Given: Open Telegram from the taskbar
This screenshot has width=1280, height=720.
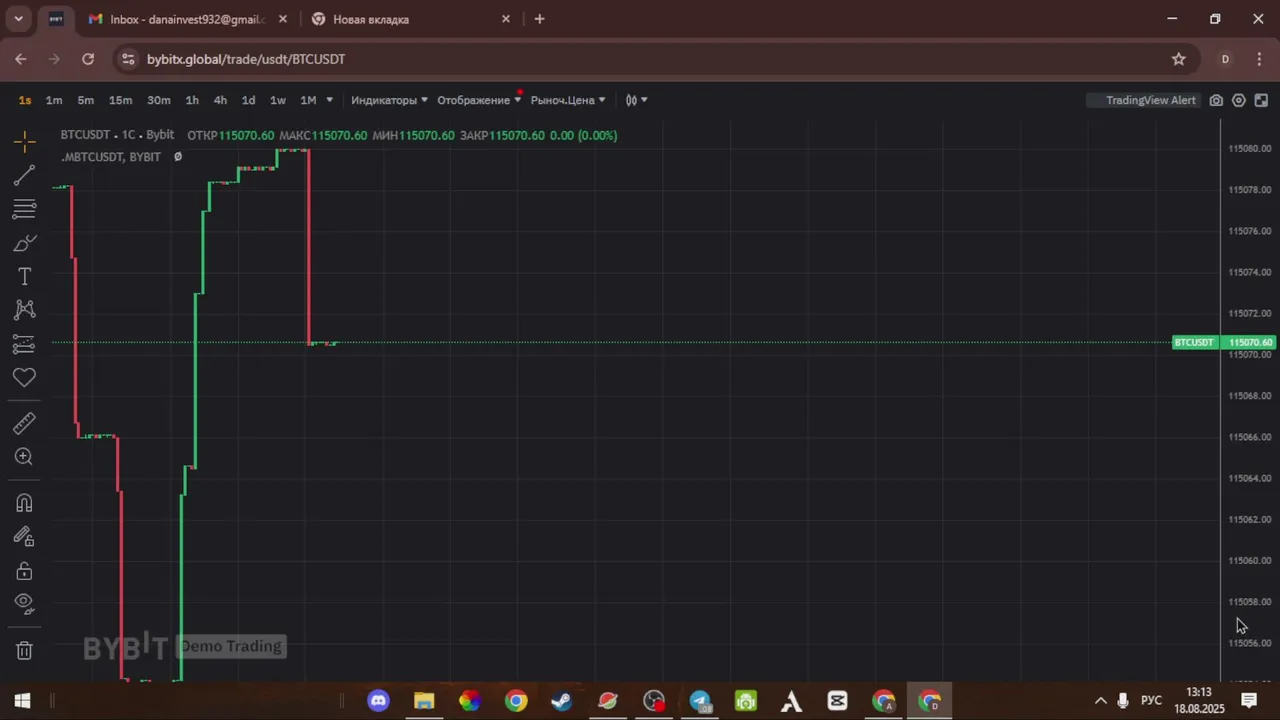Looking at the screenshot, I should (700, 701).
